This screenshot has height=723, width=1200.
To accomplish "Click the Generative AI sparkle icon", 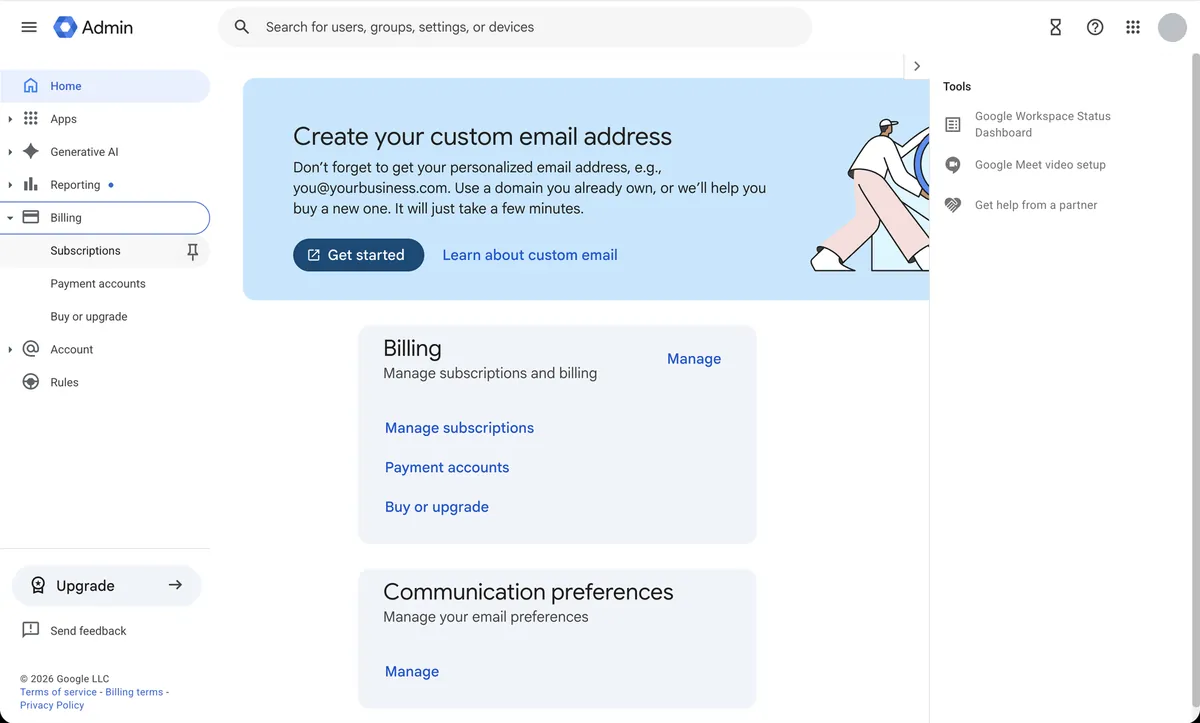I will click(x=31, y=152).
